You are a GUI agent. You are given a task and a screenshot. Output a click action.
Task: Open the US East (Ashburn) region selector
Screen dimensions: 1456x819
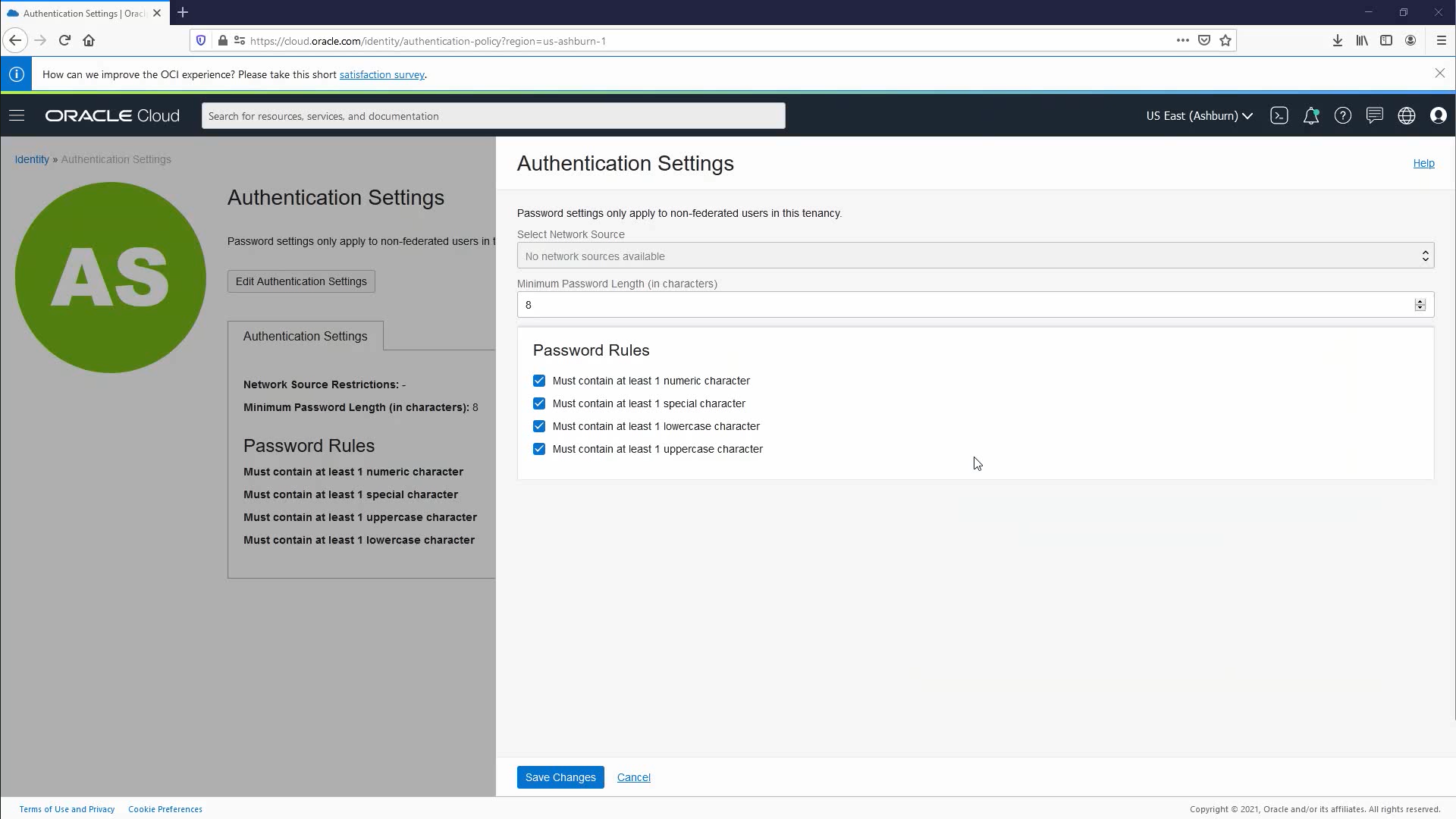coord(1199,116)
